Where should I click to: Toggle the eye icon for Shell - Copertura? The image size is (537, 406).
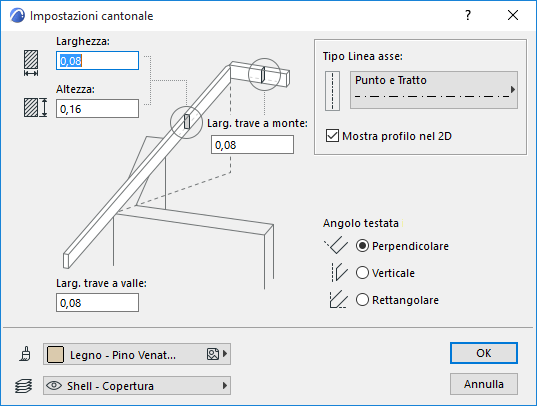(x=54, y=385)
